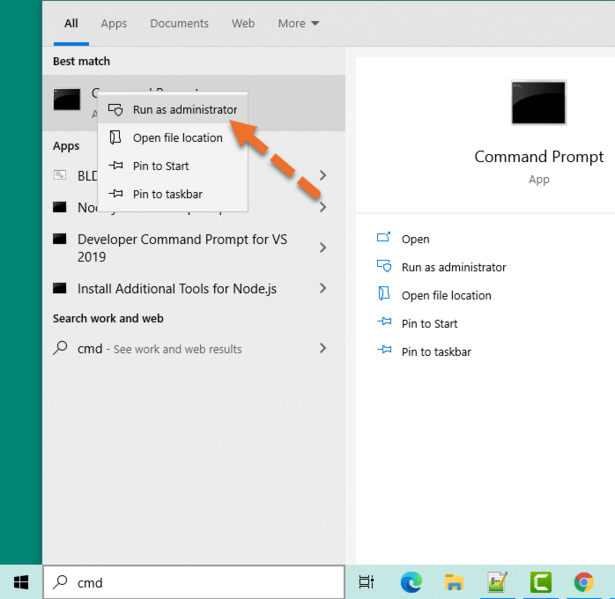Click pin icon in context menu Pin to taskbar

[x=116, y=193]
